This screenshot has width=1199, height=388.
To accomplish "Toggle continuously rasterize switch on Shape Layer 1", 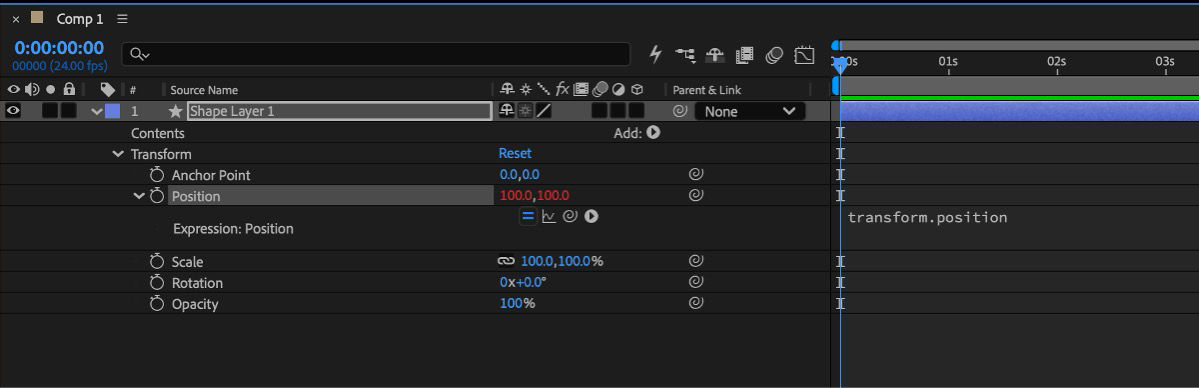I will tap(525, 111).
